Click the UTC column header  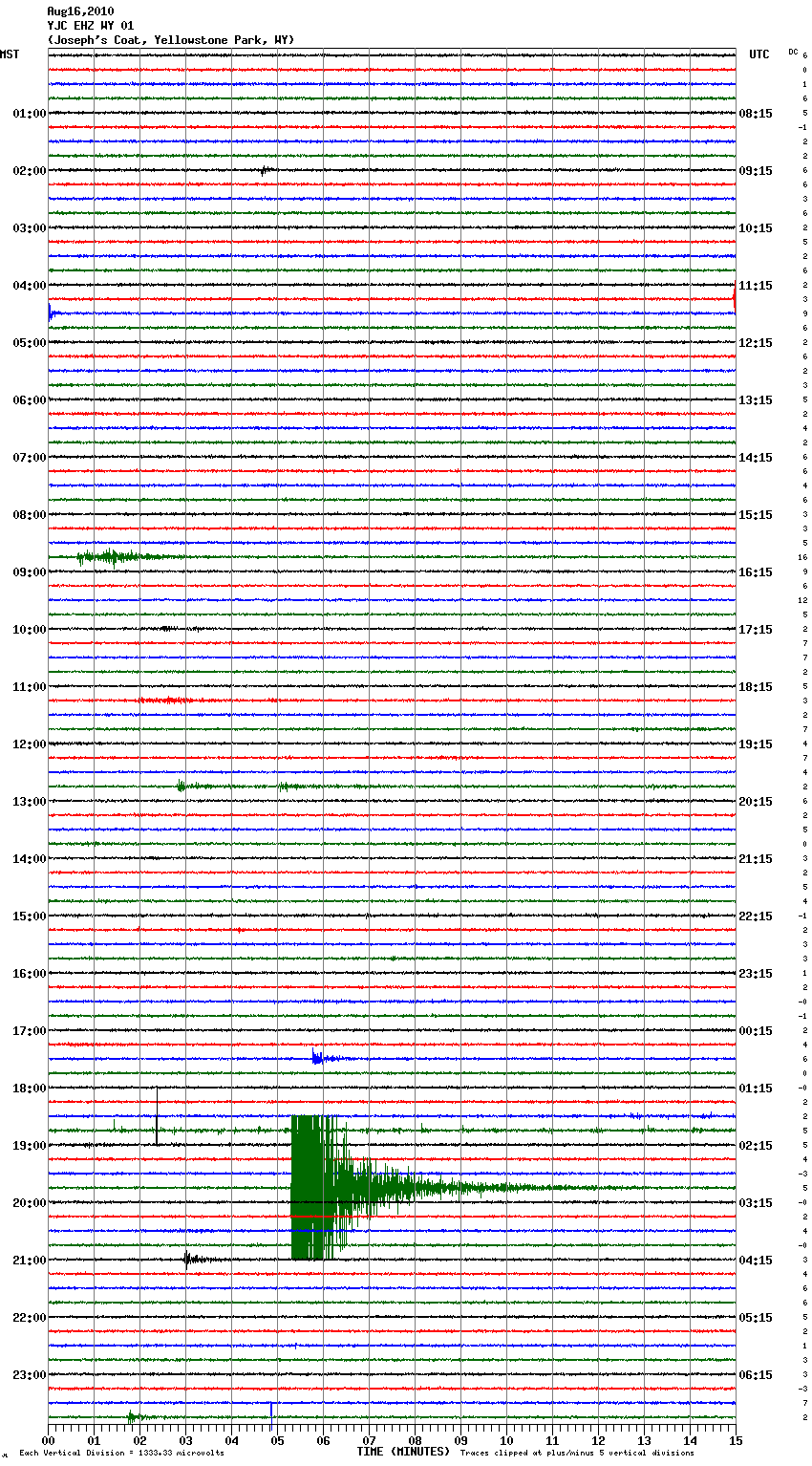pos(759,54)
